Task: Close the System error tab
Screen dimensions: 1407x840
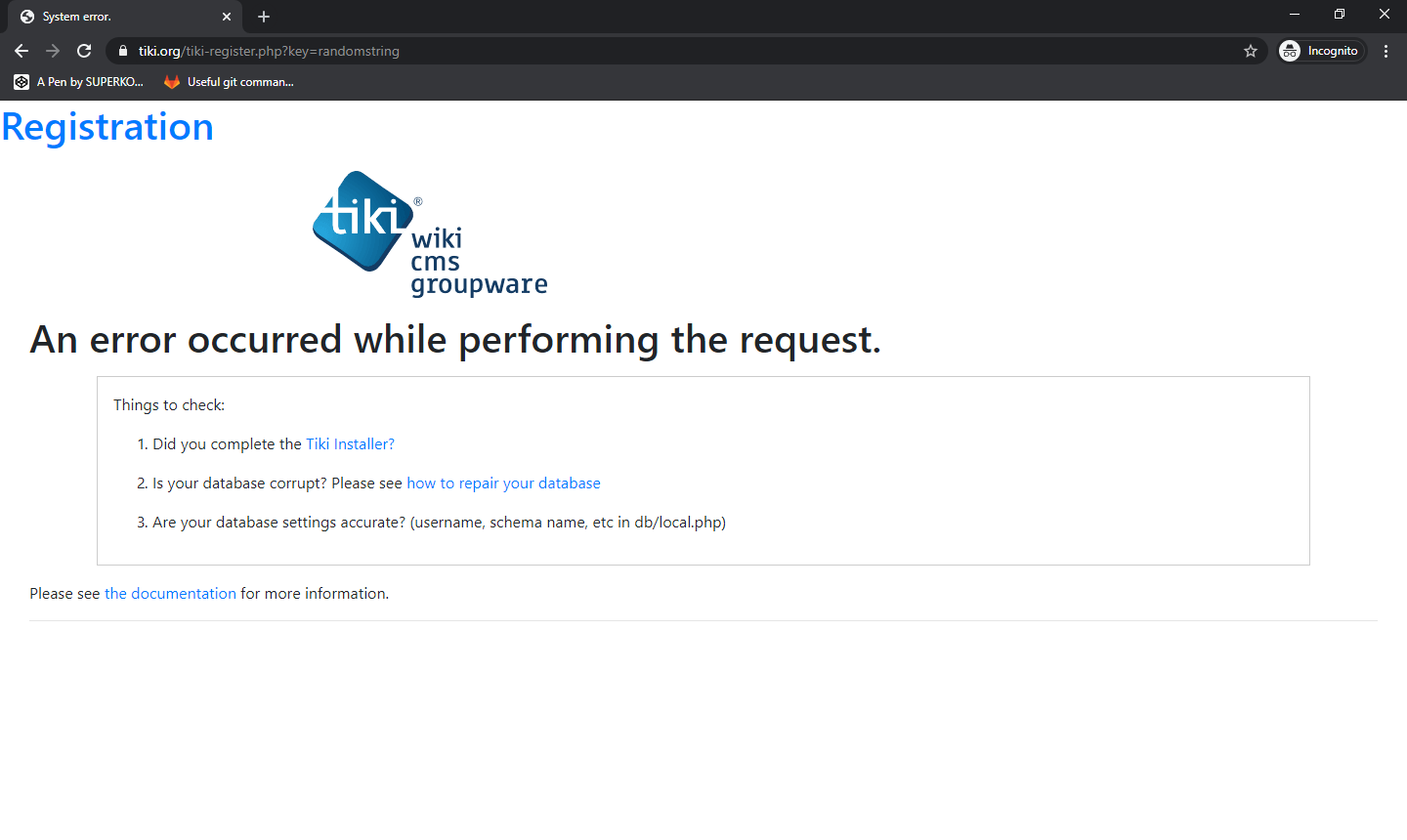Action: pos(227,17)
